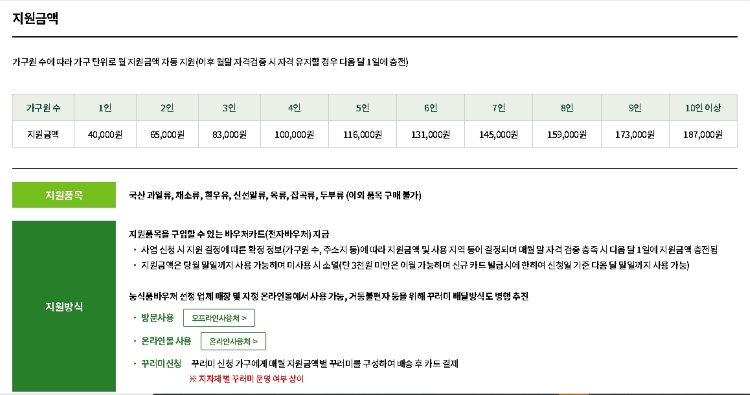Viewport: 750px width, 395px height.
Task: Select the 2인 column header
Action: click(x=167, y=108)
